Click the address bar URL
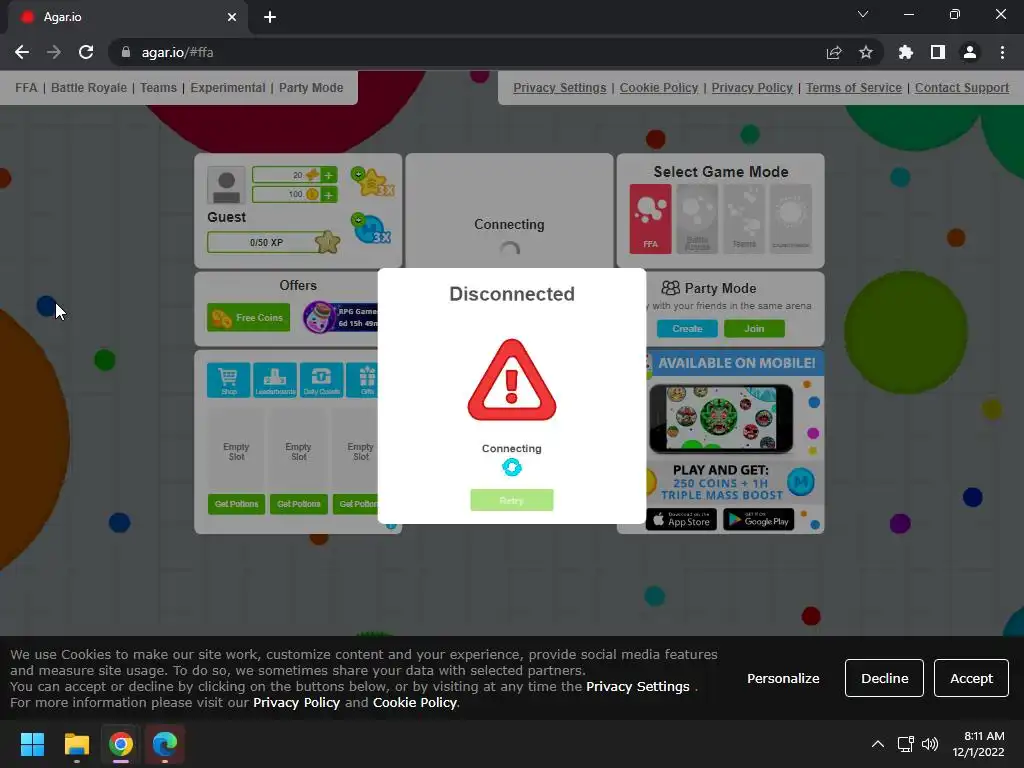 [177, 52]
